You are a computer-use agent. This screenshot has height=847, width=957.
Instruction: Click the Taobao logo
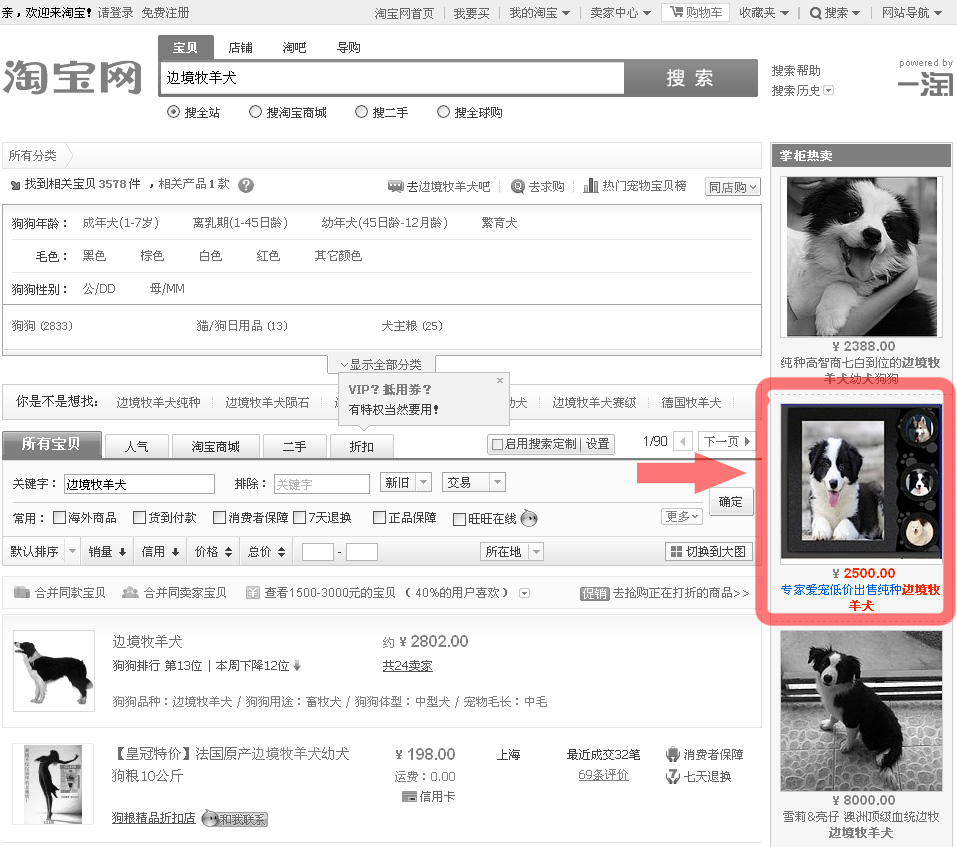coord(72,77)
